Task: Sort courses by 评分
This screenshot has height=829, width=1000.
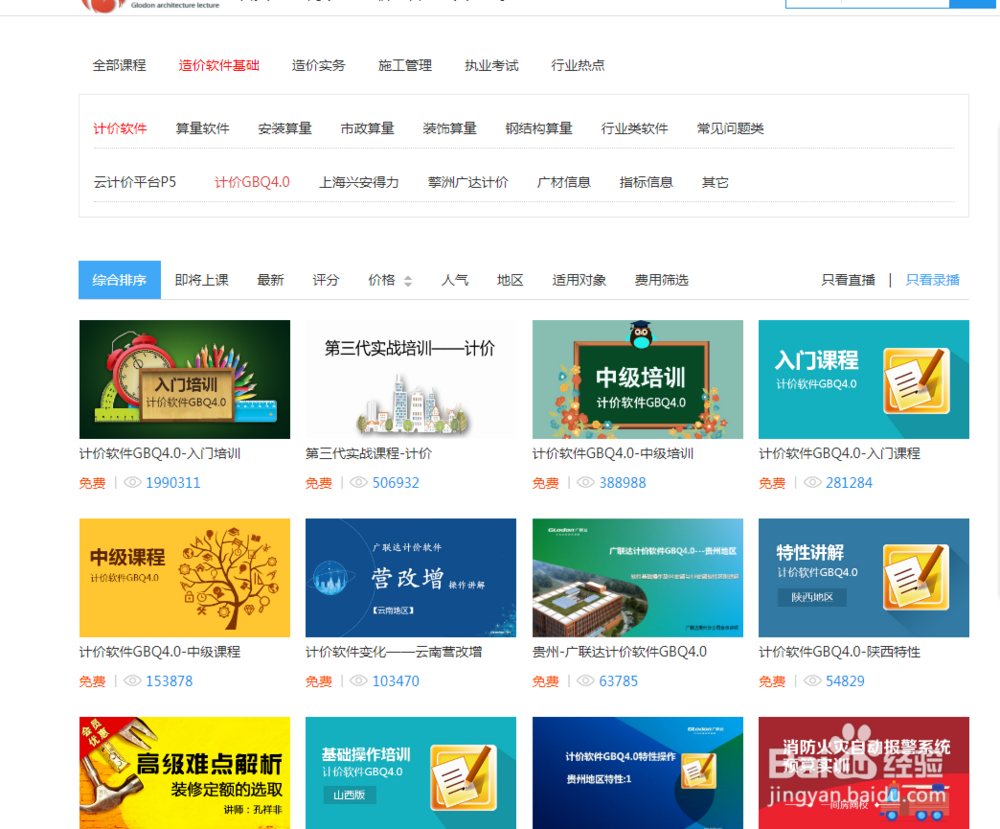Action: pos(326,280)
